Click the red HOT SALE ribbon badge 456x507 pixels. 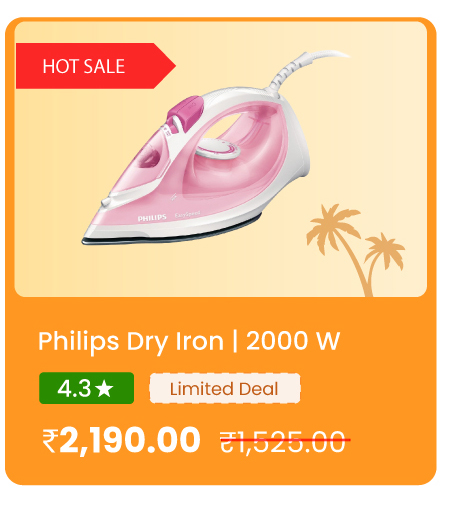[96, 66]
